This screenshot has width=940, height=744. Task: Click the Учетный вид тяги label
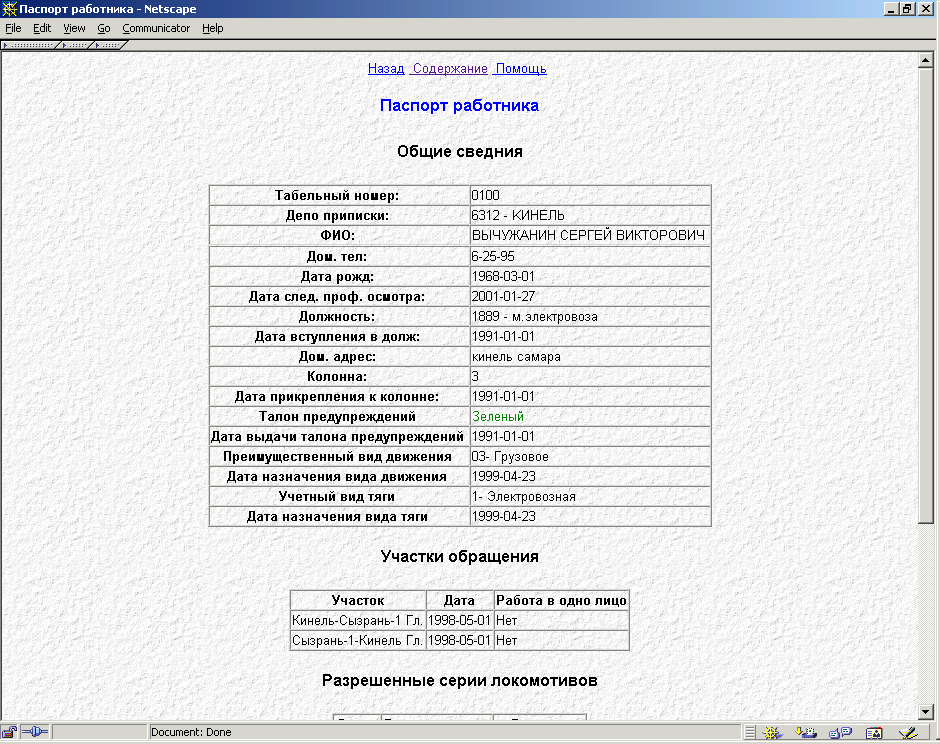pyautogui.click(x=337, y=496)
